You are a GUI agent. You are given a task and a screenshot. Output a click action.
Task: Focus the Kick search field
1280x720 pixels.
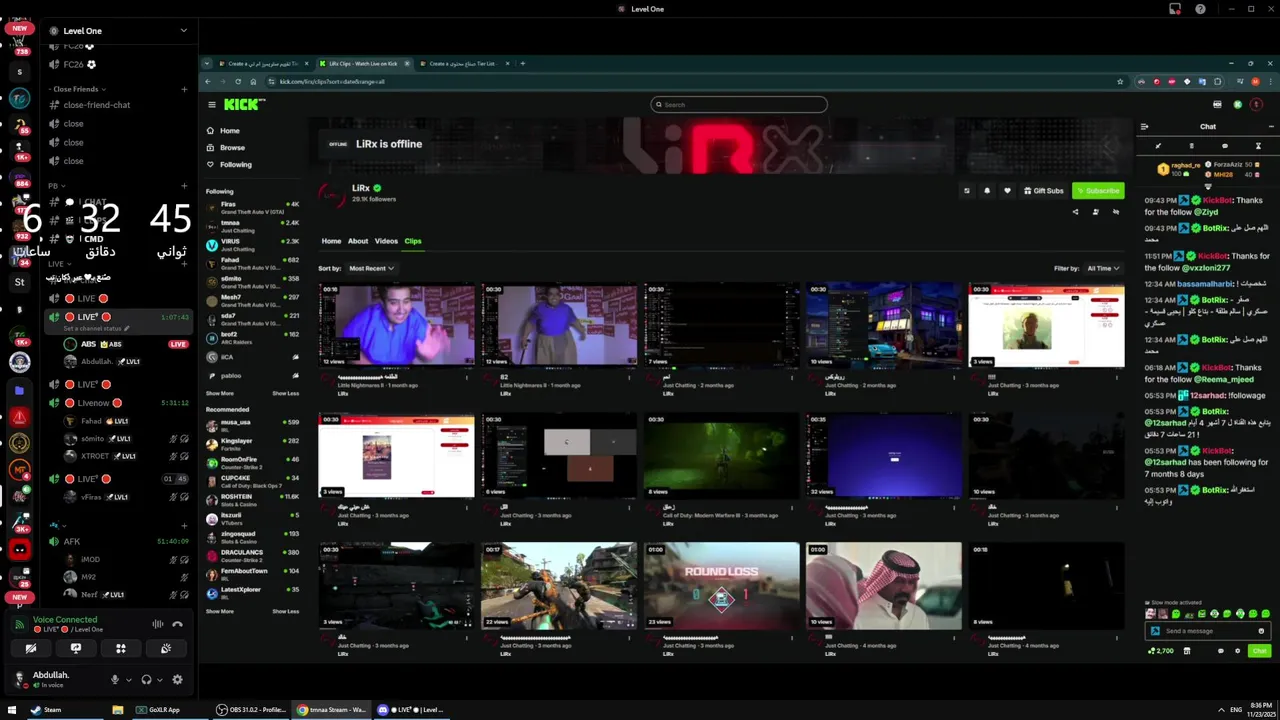click(x=739, y=104)
